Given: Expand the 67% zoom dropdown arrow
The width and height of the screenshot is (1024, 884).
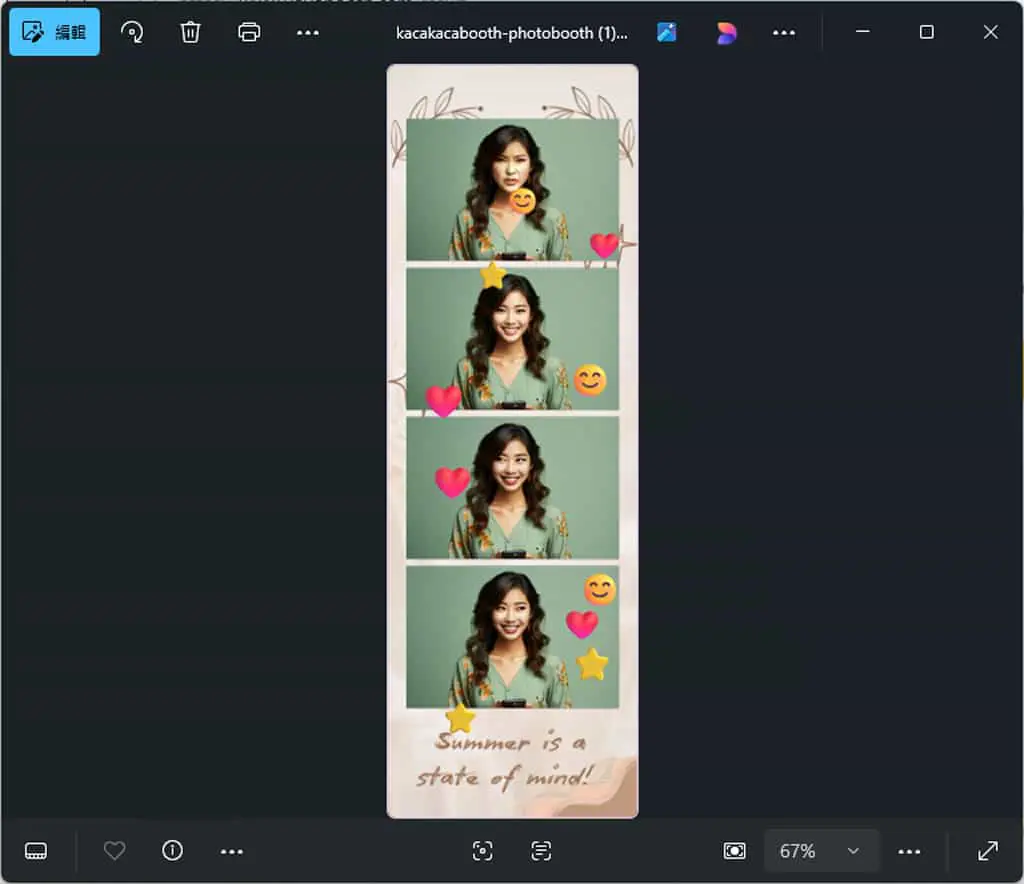Looking at the screenshot, I should [x=853, y=851].
